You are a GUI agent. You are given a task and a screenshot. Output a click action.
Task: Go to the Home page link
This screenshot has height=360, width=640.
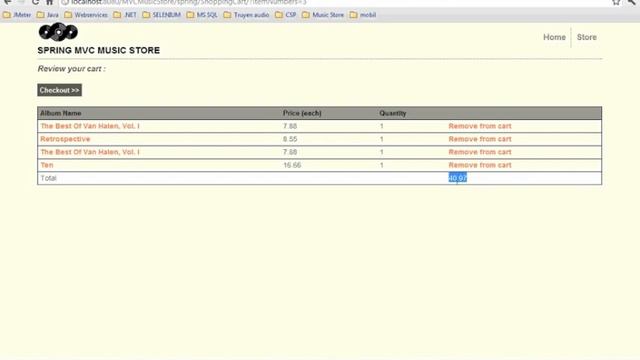click(x=554, y=37)
